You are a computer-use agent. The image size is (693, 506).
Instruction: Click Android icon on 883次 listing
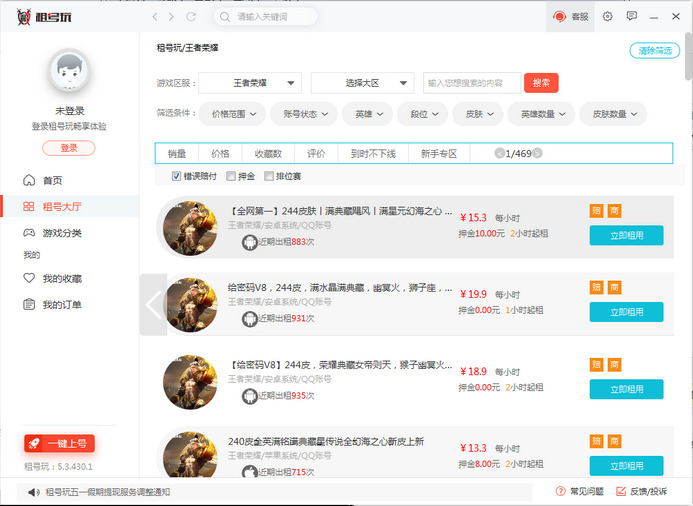point(249,242)
